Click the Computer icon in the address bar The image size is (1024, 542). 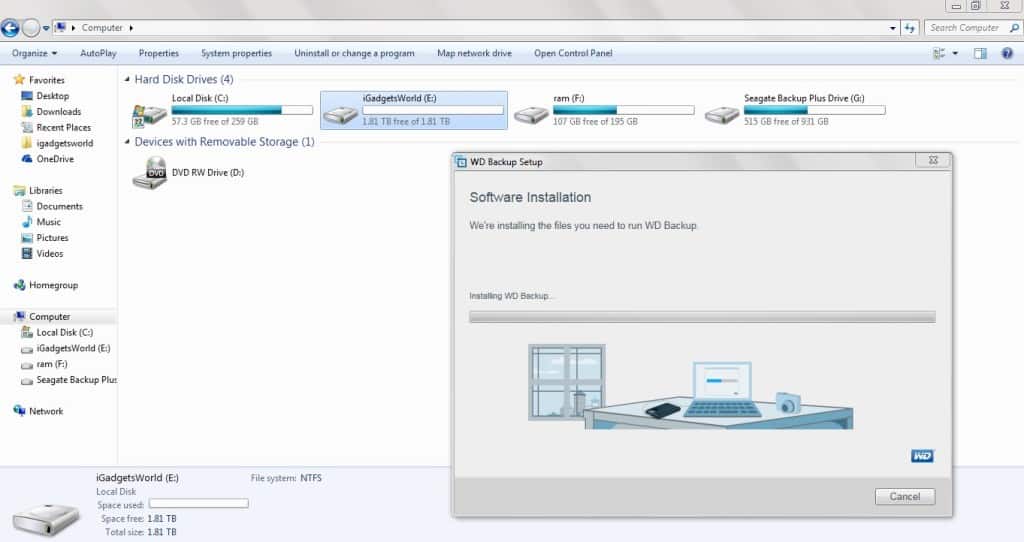point(60,27)
